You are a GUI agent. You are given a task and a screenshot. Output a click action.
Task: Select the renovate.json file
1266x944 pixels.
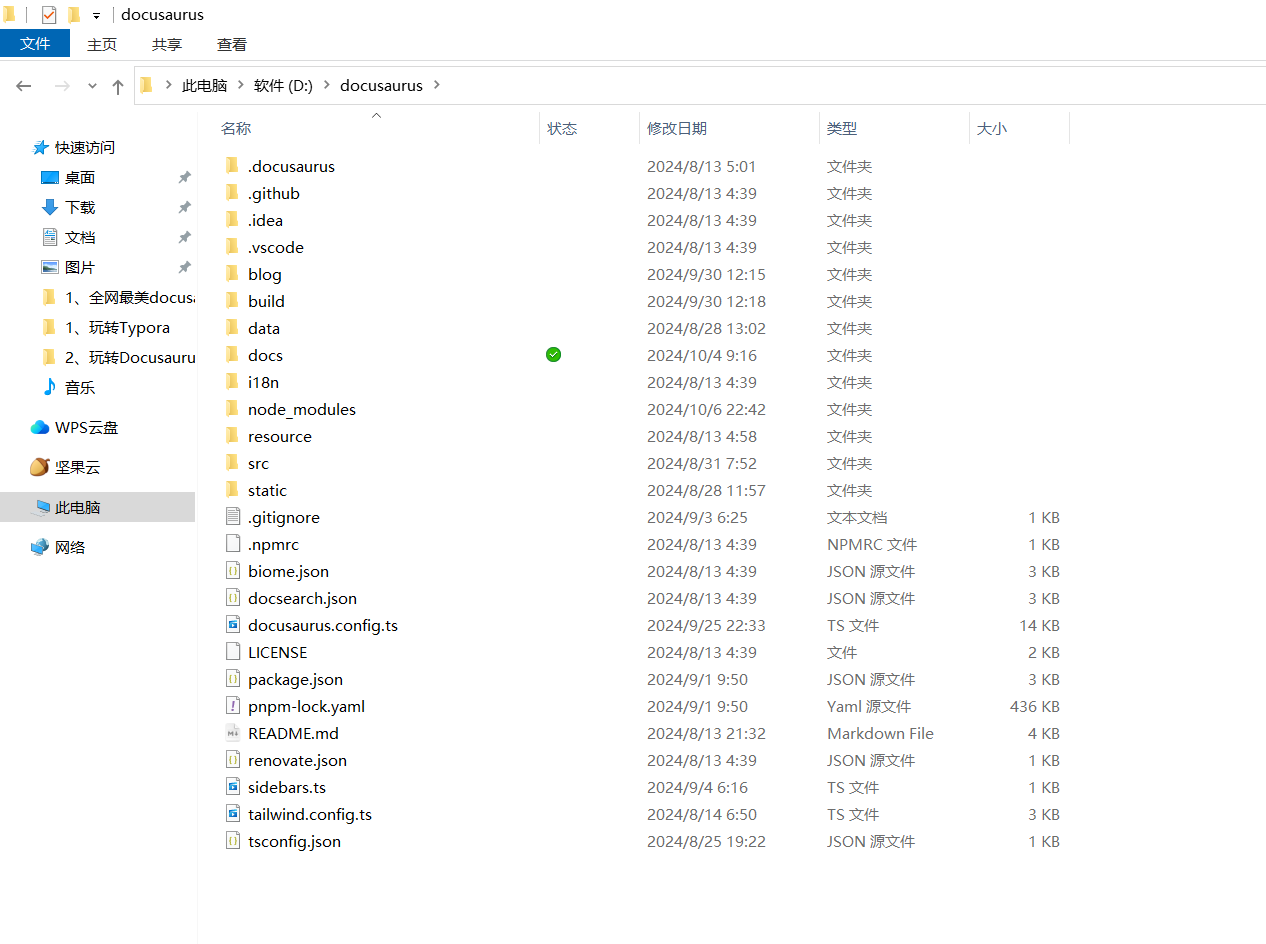pos(297,760)
